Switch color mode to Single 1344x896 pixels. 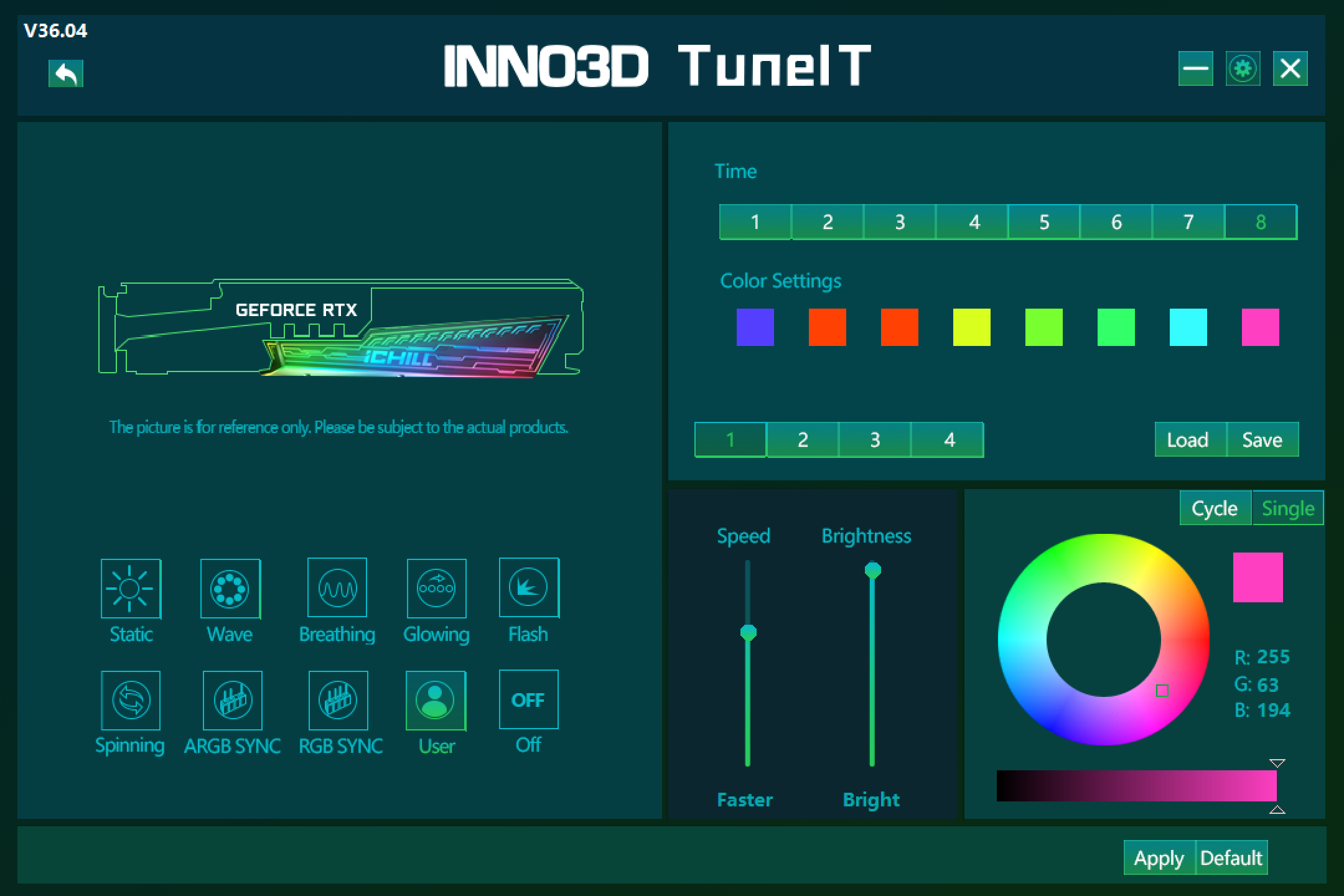(x=1288, y=508)
